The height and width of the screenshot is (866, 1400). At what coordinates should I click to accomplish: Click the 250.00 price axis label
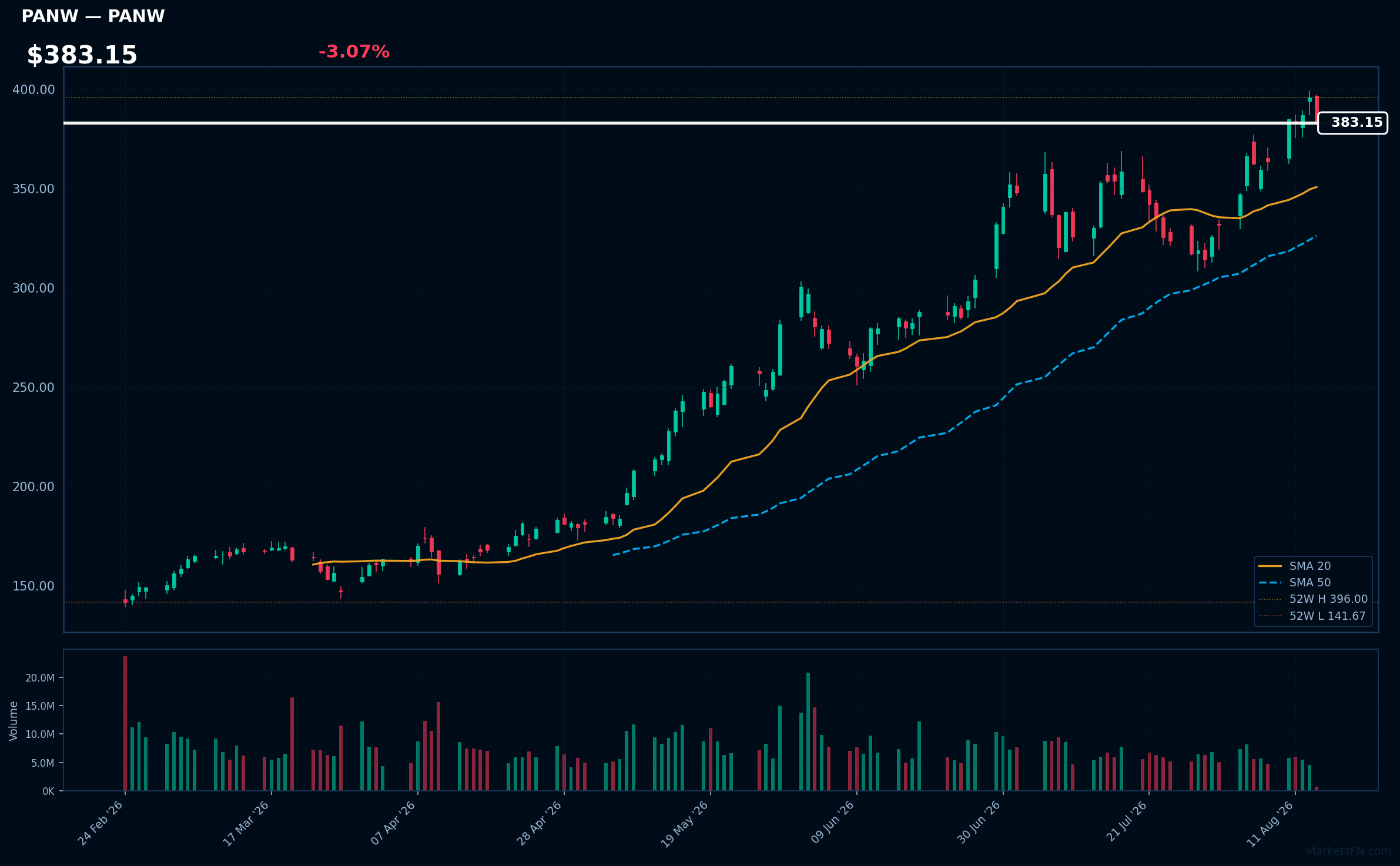pos(34,387)
